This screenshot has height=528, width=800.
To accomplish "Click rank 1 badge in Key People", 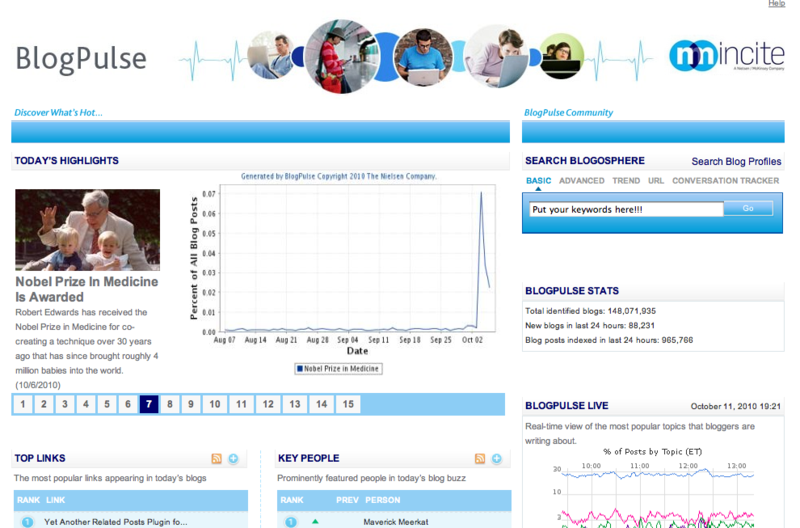I will click(290, 522).
